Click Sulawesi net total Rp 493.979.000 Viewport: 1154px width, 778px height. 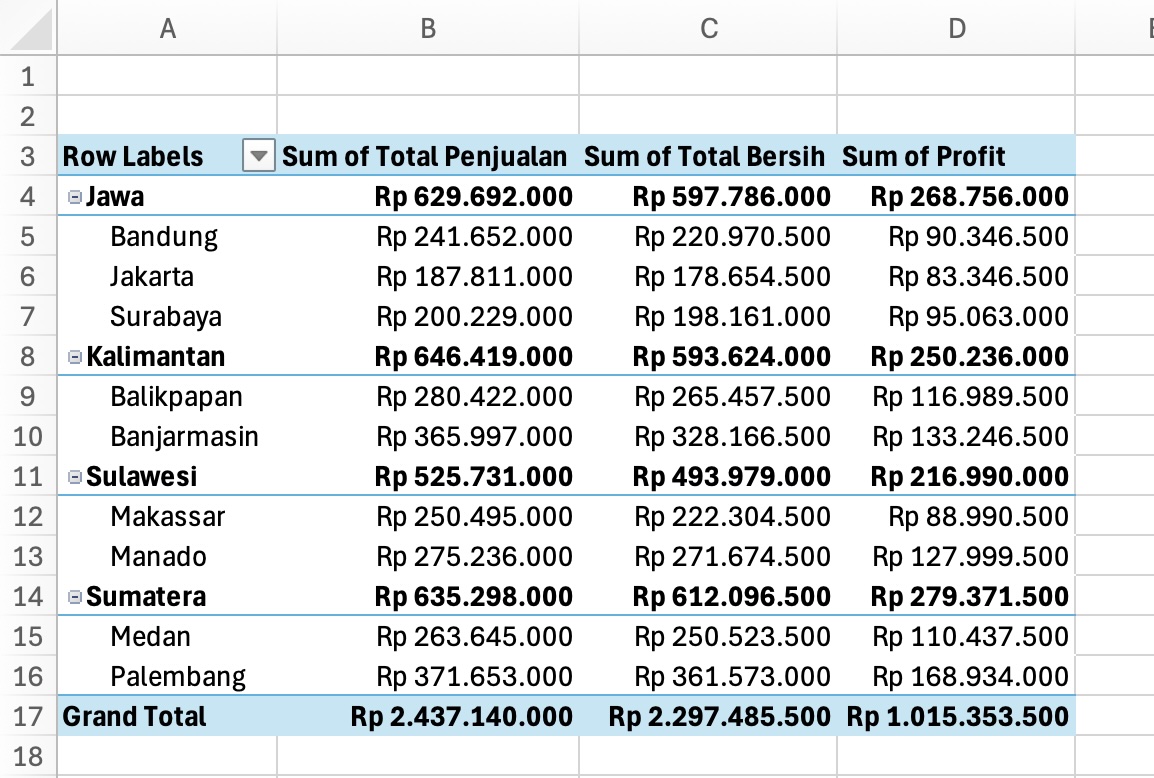732,477
